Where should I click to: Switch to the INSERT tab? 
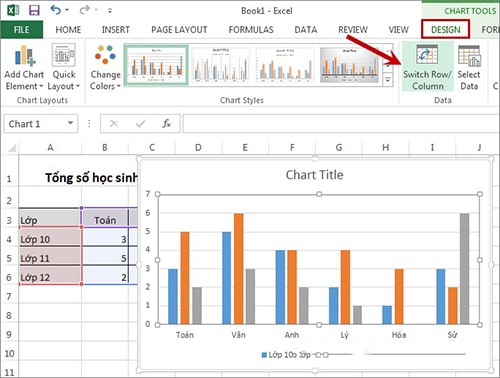(116, 30)
